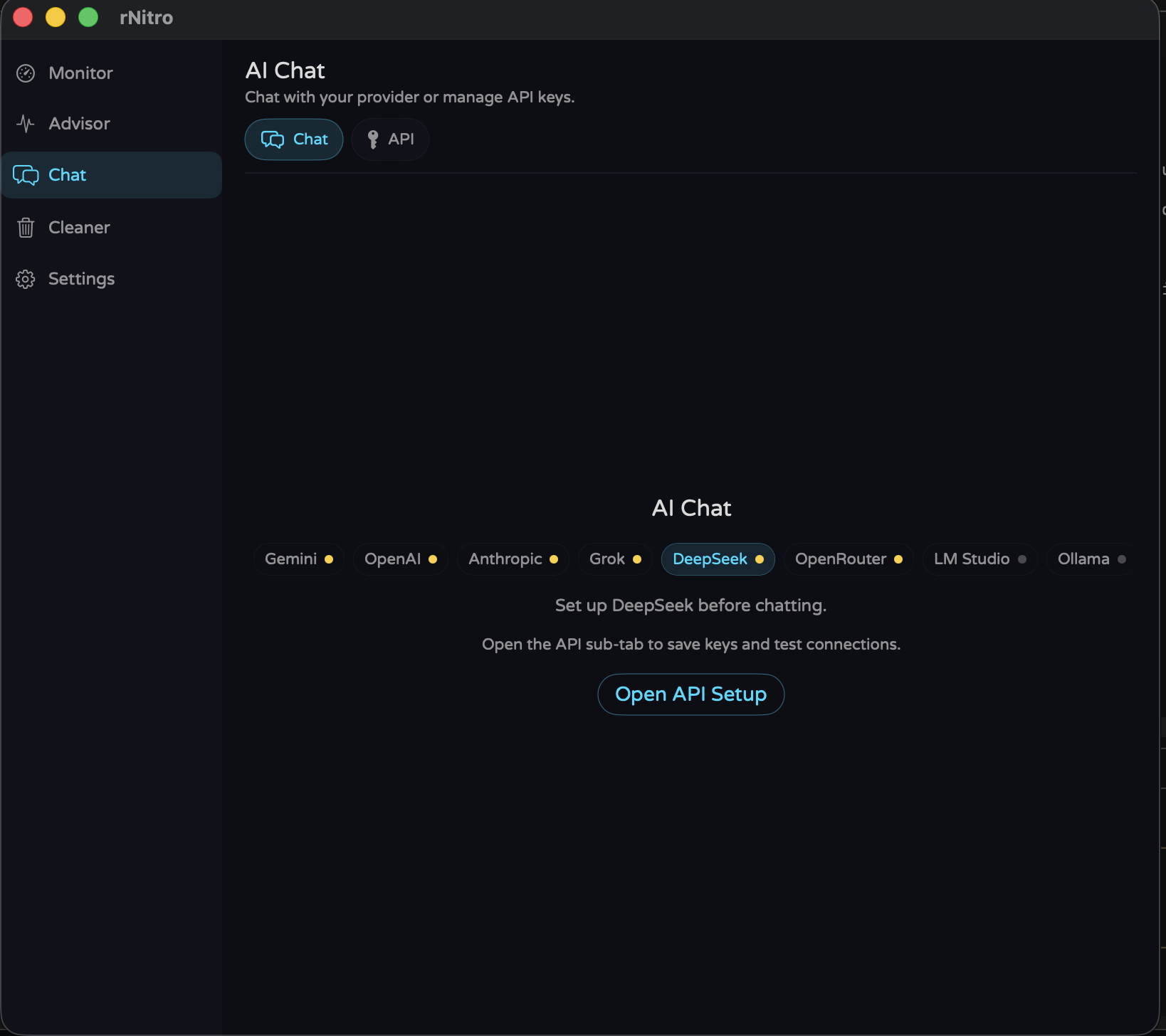Select the OpenAI provider chip

coord(400,559)
